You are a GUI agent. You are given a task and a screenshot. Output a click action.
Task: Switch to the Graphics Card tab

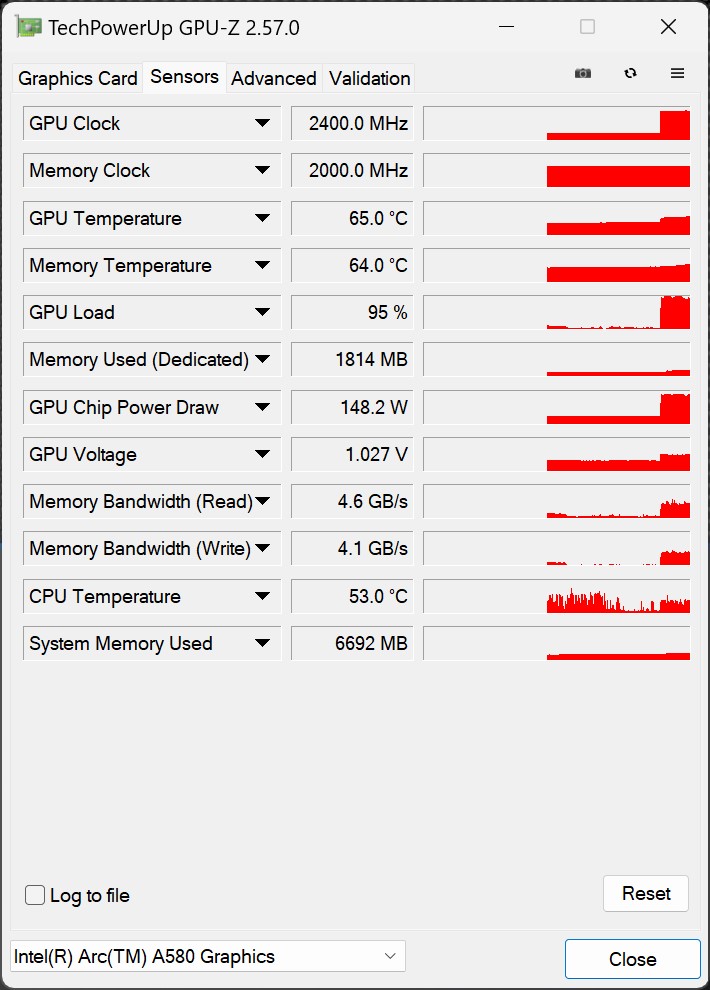78,78
